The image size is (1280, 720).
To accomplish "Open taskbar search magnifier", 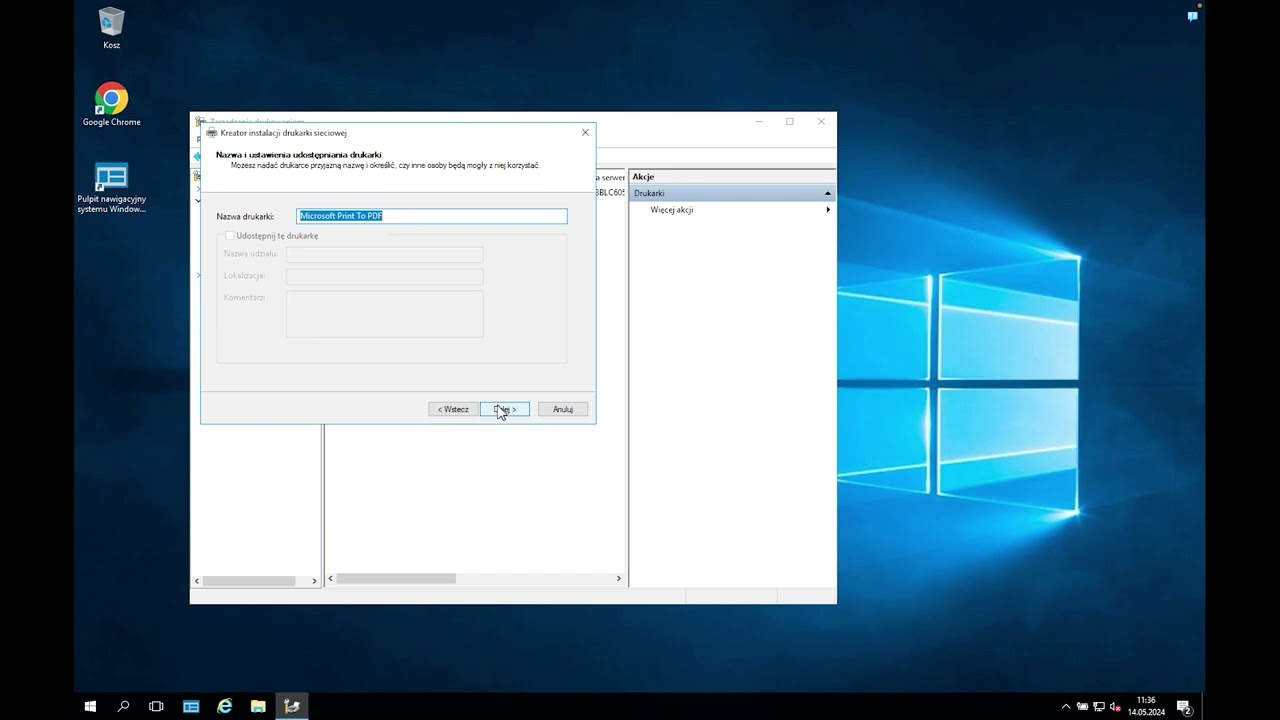I will click(123, 706).
